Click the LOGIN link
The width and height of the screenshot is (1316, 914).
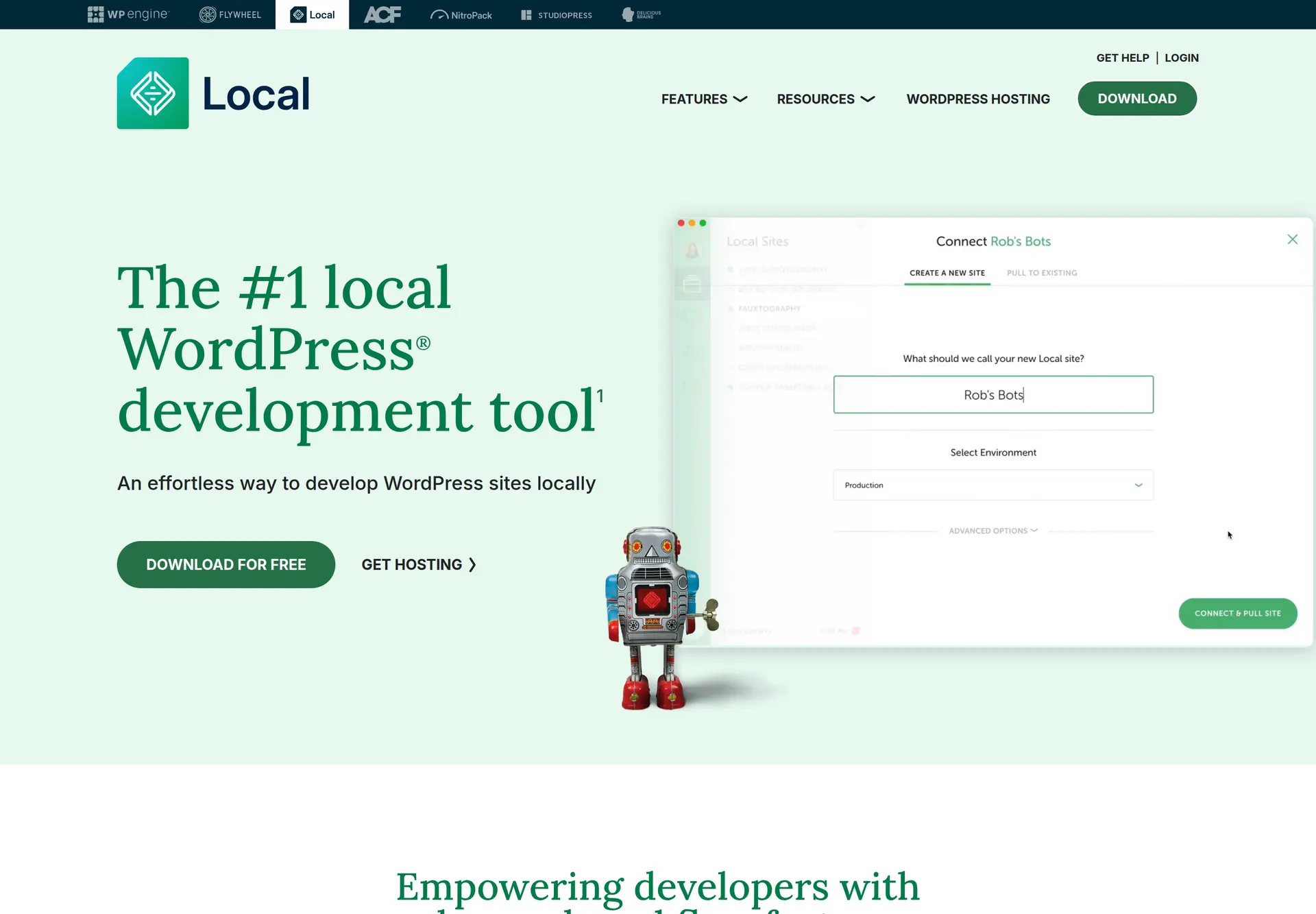click(1182, 58)
